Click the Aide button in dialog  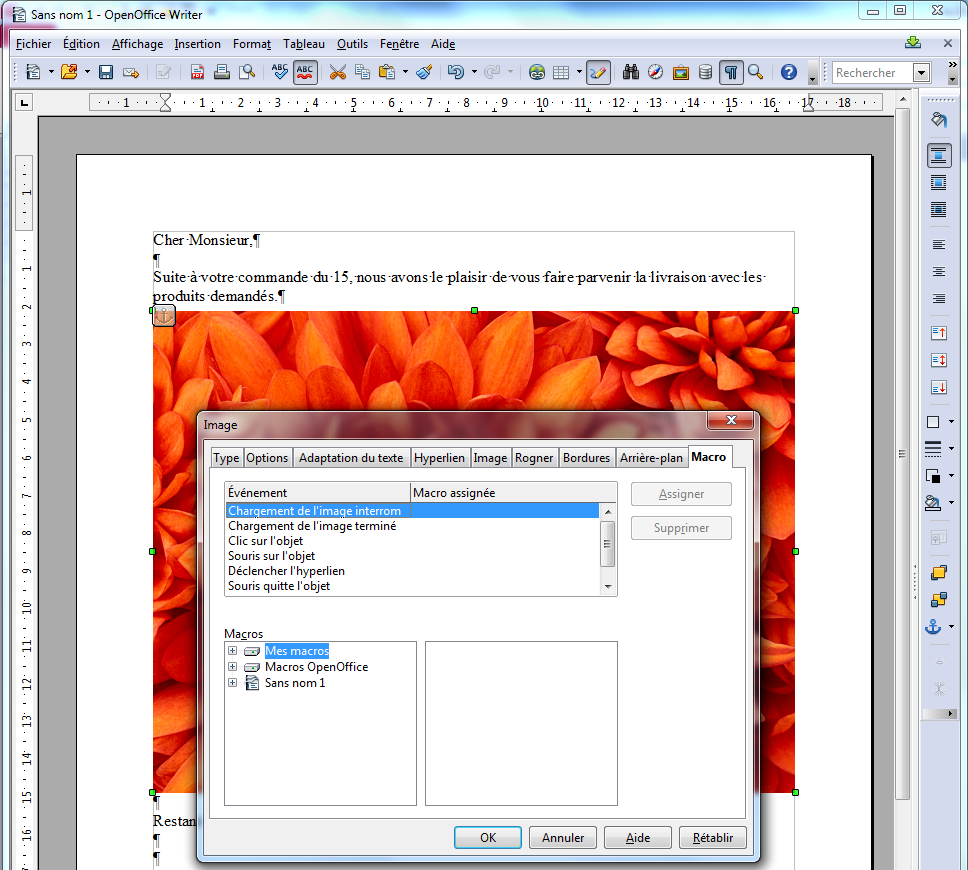point(638,837)
